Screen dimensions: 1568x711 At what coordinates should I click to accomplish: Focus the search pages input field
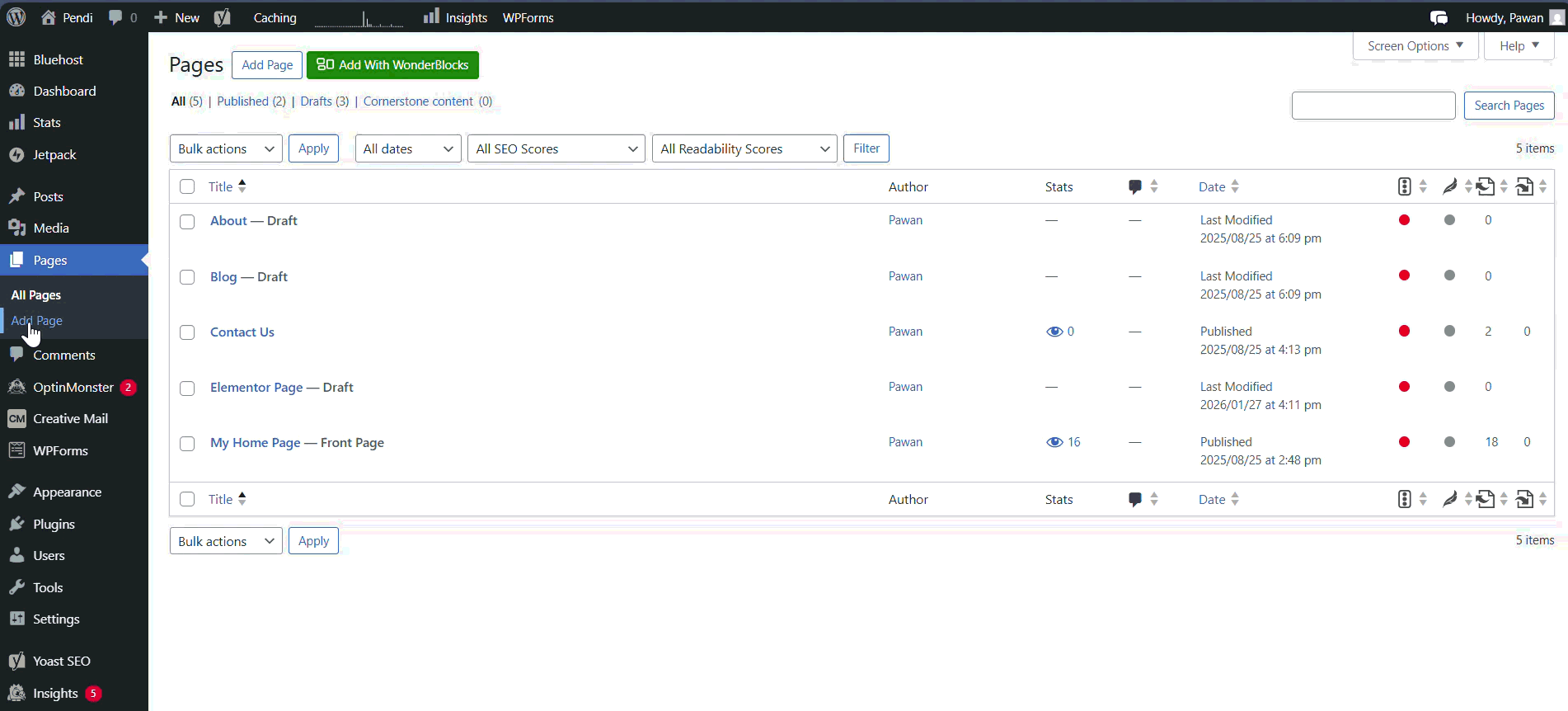1373,106
